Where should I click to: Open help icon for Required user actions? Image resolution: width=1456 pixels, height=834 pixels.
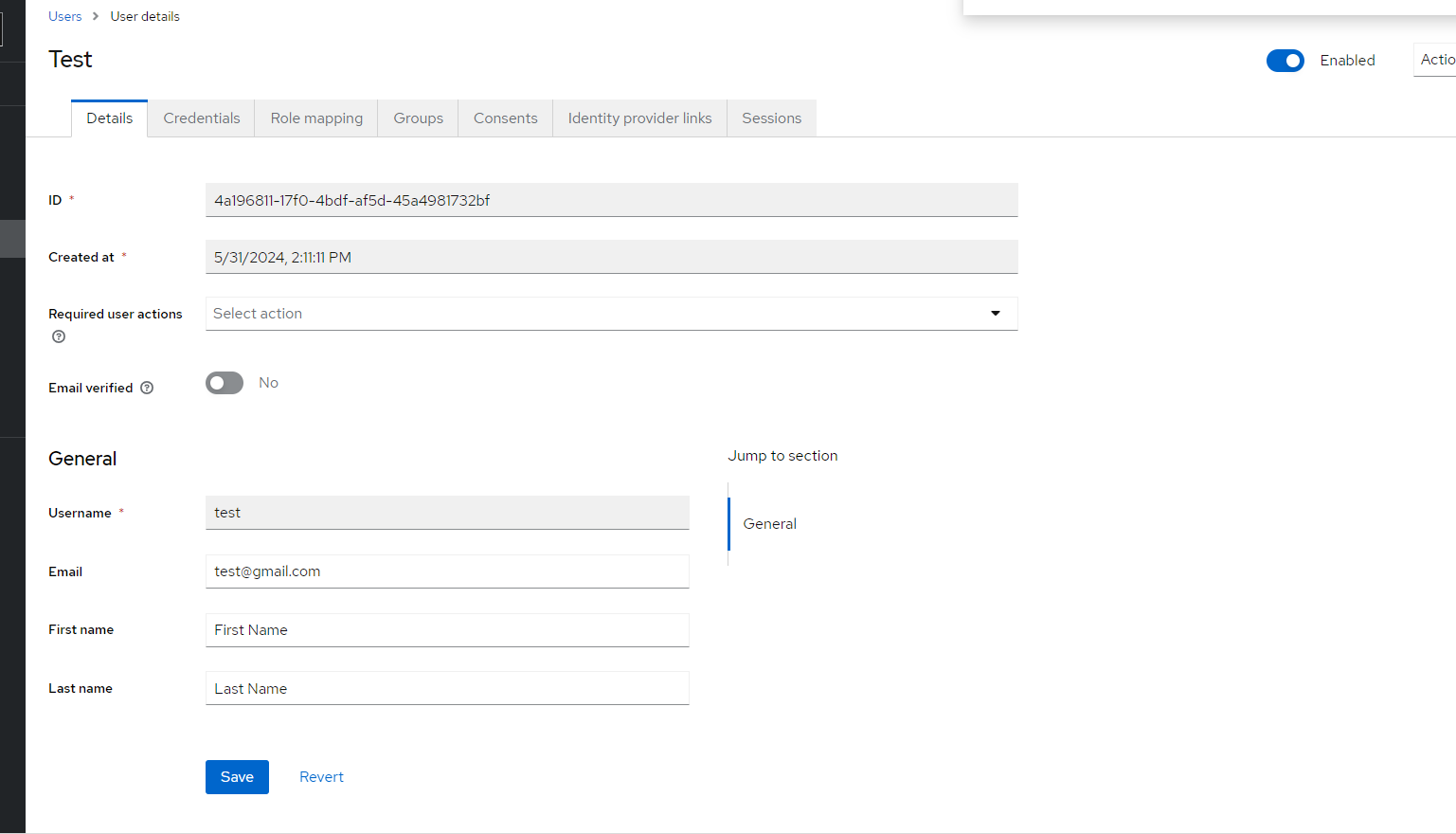click(59, 336)
